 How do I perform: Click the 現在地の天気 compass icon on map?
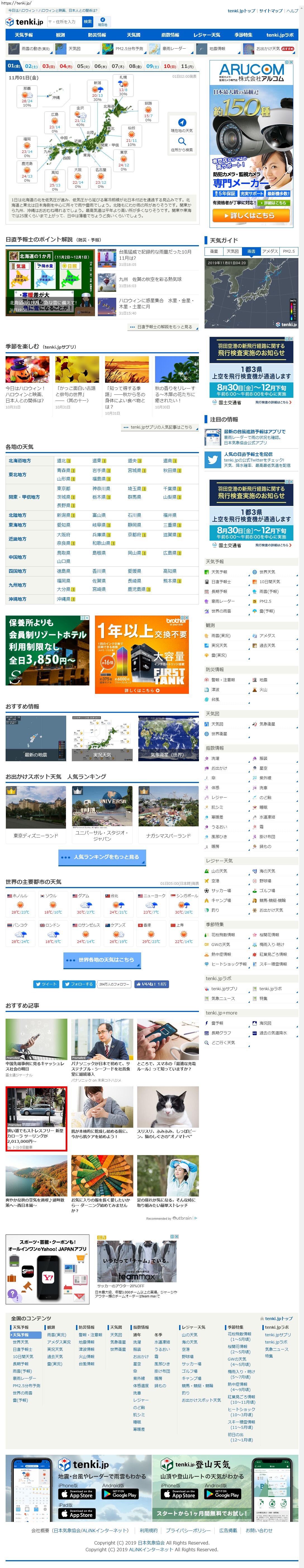(182, 122)
